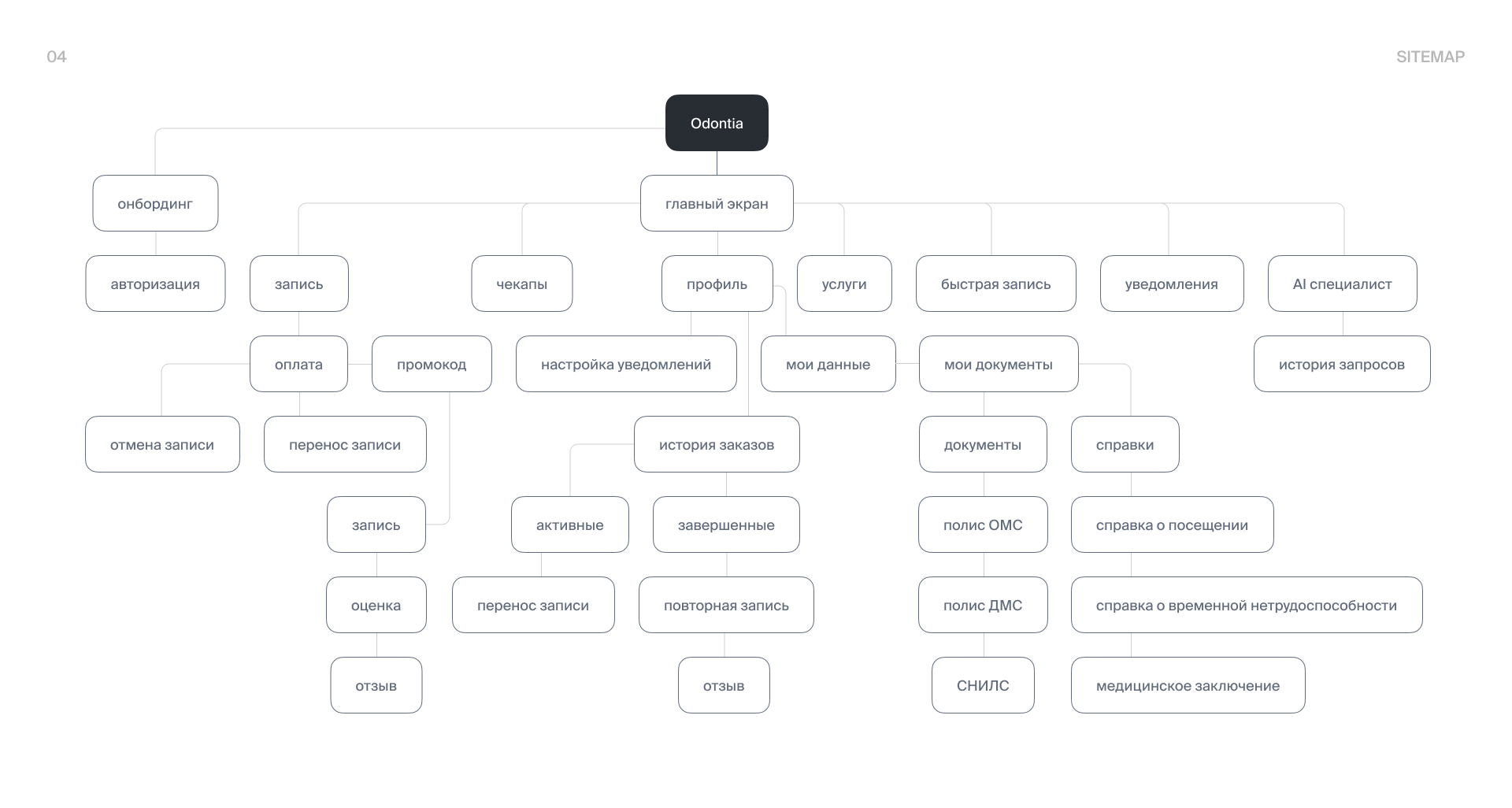
Task: Select the отмена записи box
Action: click(x=162, y=445)
